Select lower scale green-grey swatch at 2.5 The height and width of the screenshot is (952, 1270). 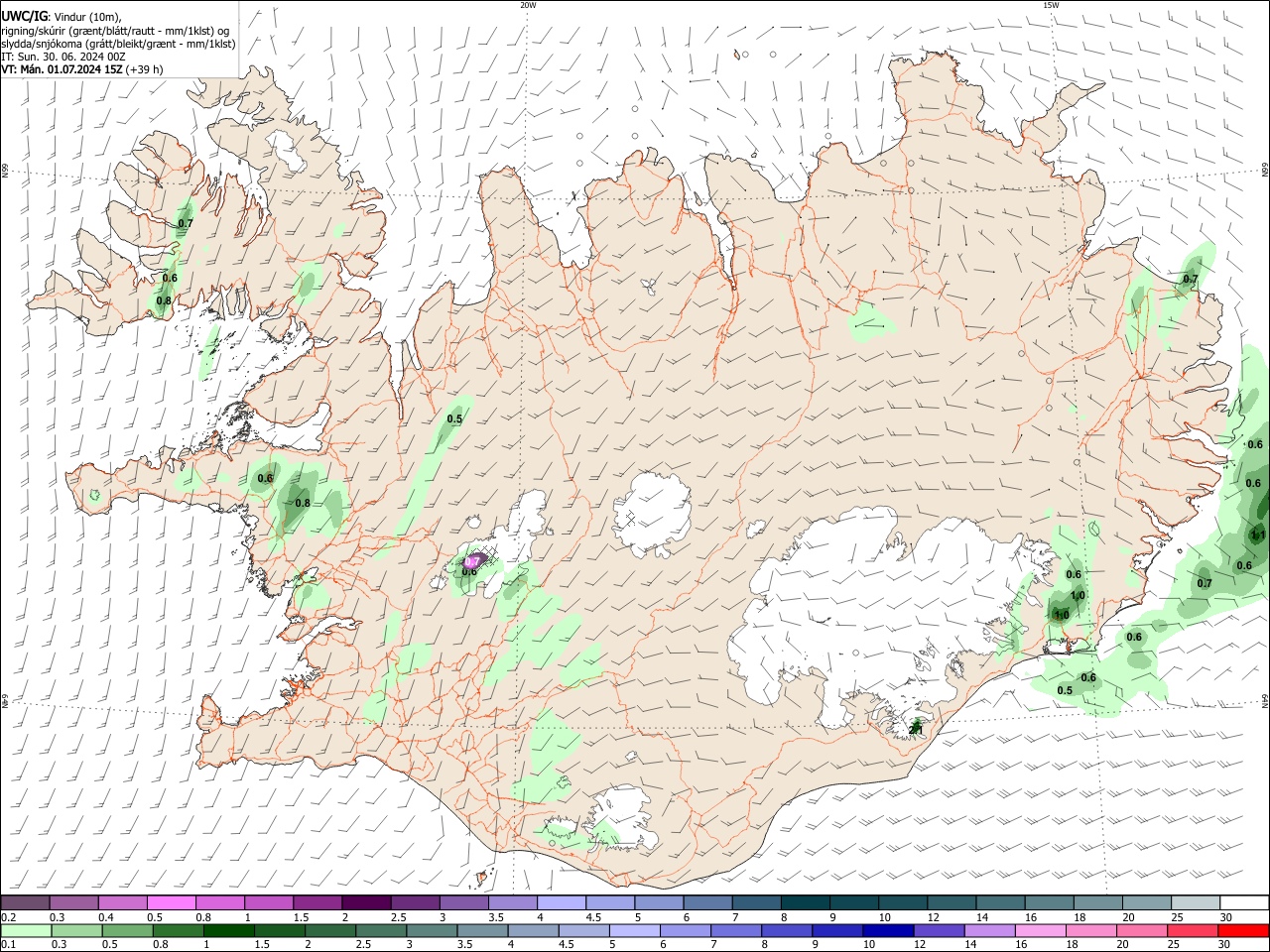(x=381, y=930)
